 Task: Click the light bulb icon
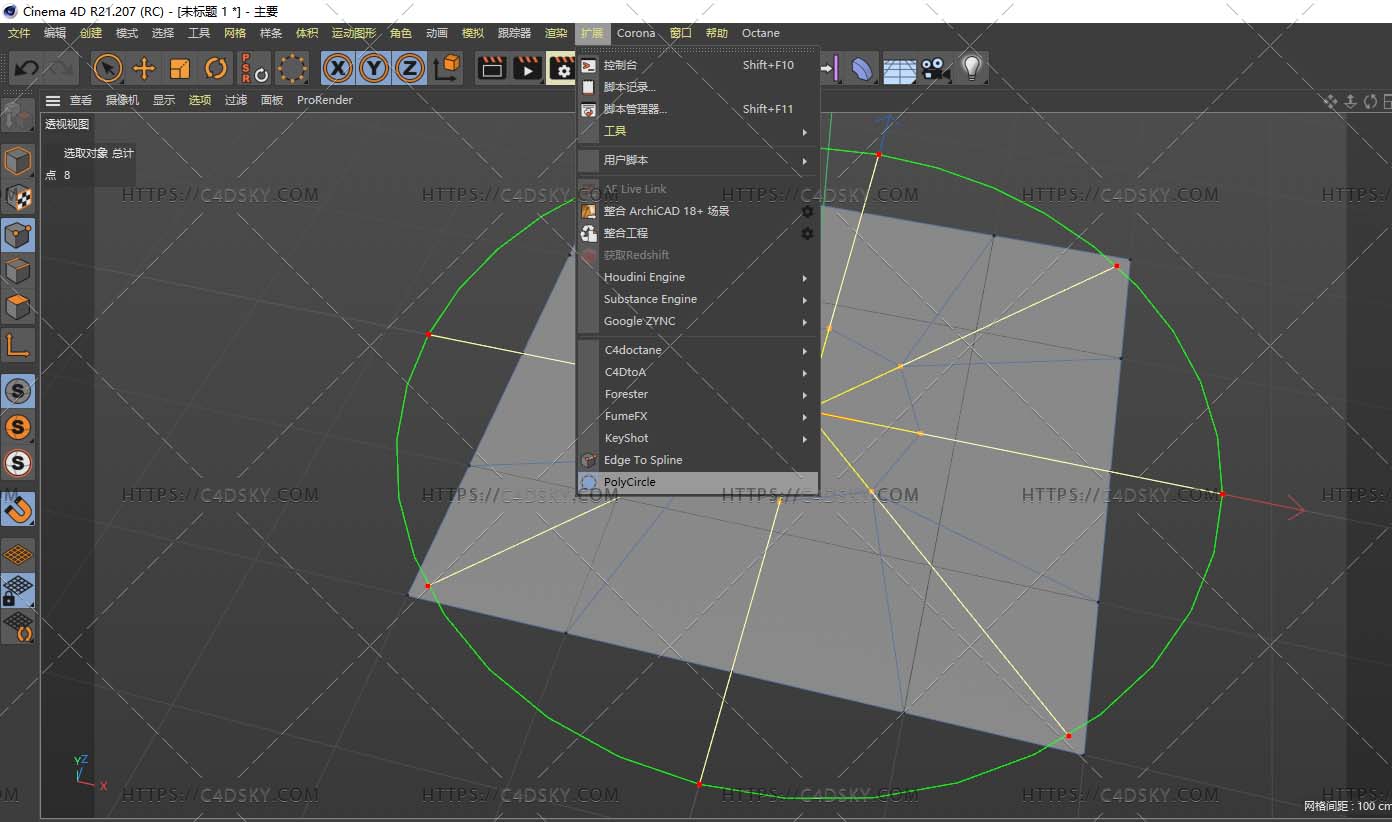[x=971, y=68]
